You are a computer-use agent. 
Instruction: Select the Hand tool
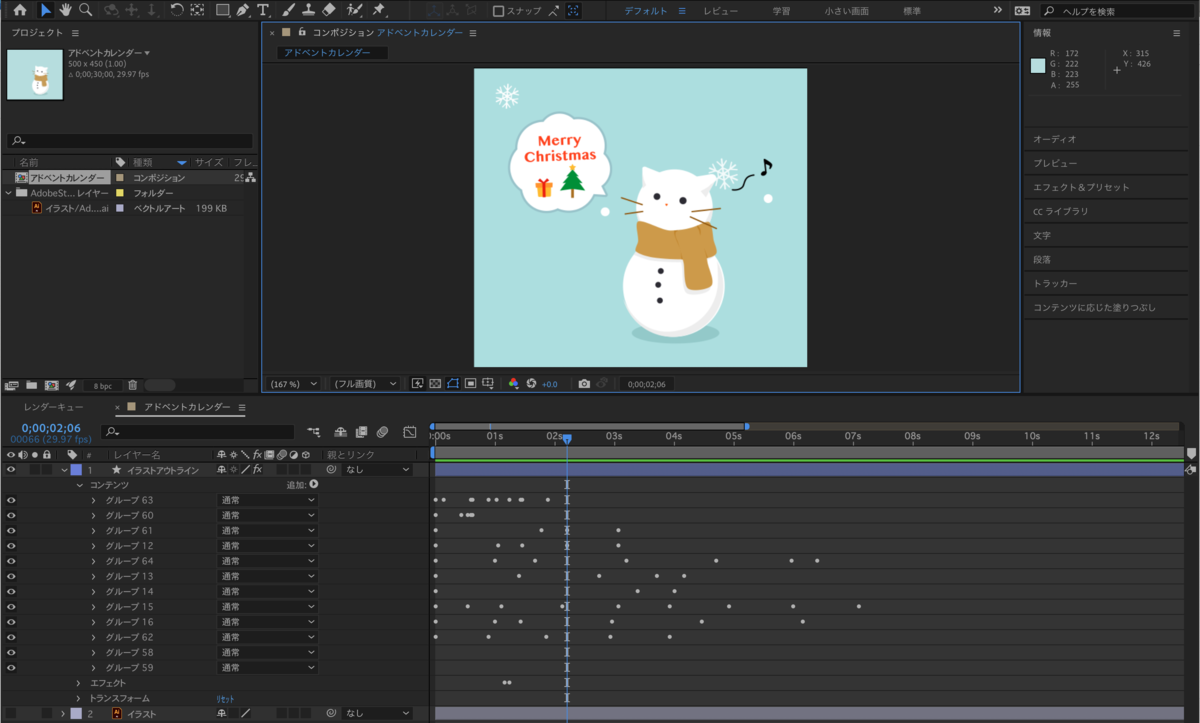point(66,10)
